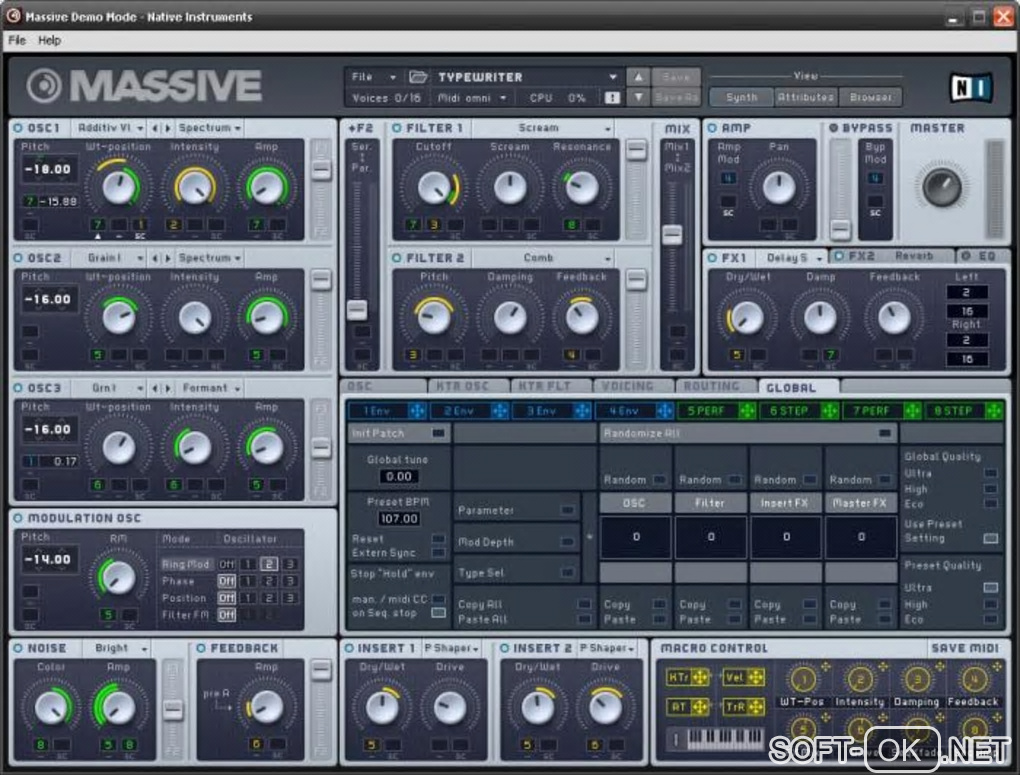Open OSC1 Spectrum mode dropdown

pos(209,128)
